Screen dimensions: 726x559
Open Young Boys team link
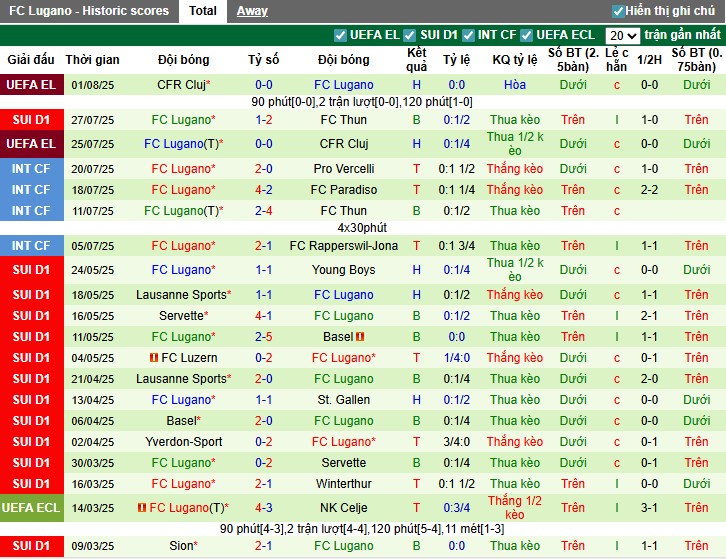pyautogui.click(x=344, y=270)
